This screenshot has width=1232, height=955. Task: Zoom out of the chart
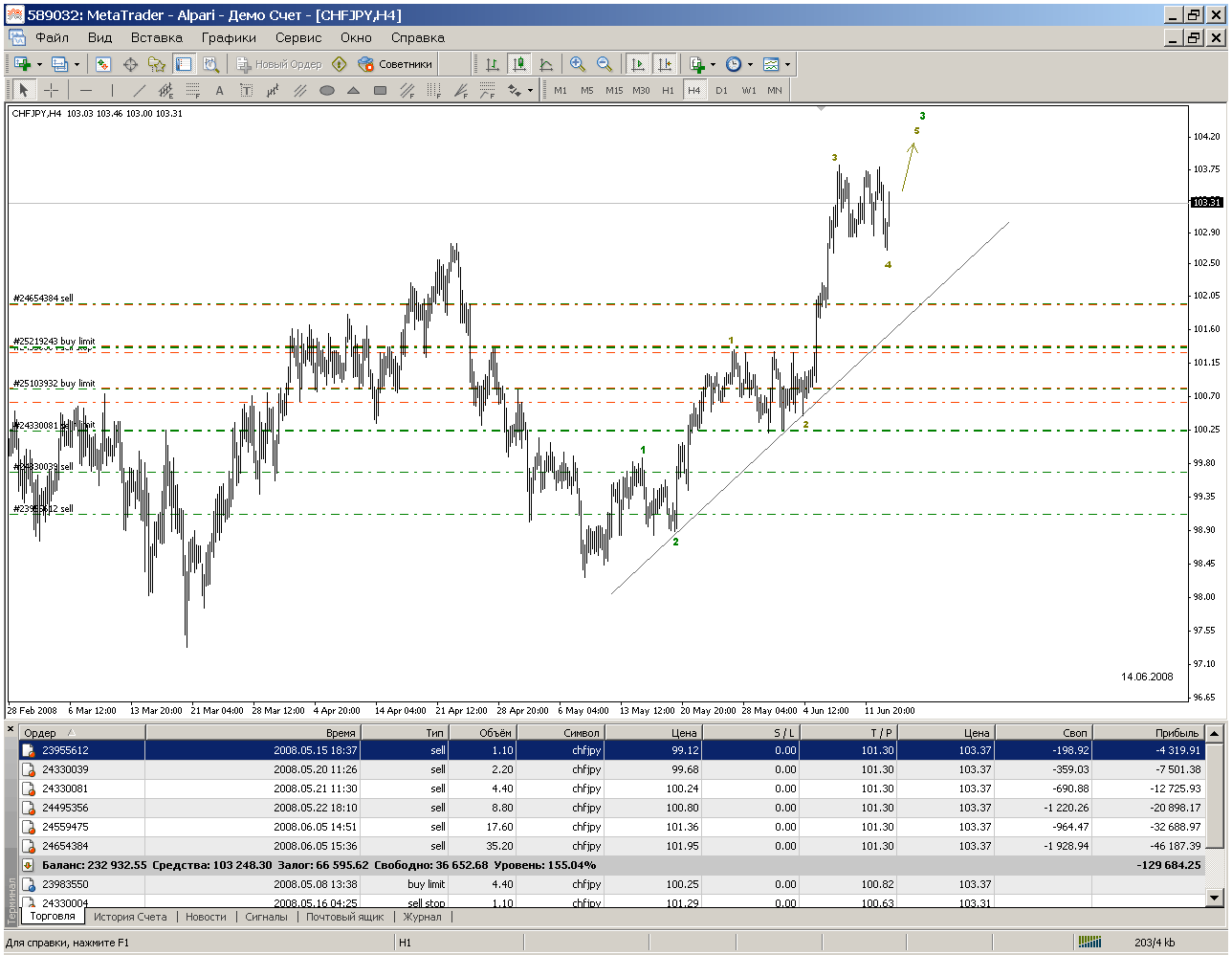[x=605, y=64]
